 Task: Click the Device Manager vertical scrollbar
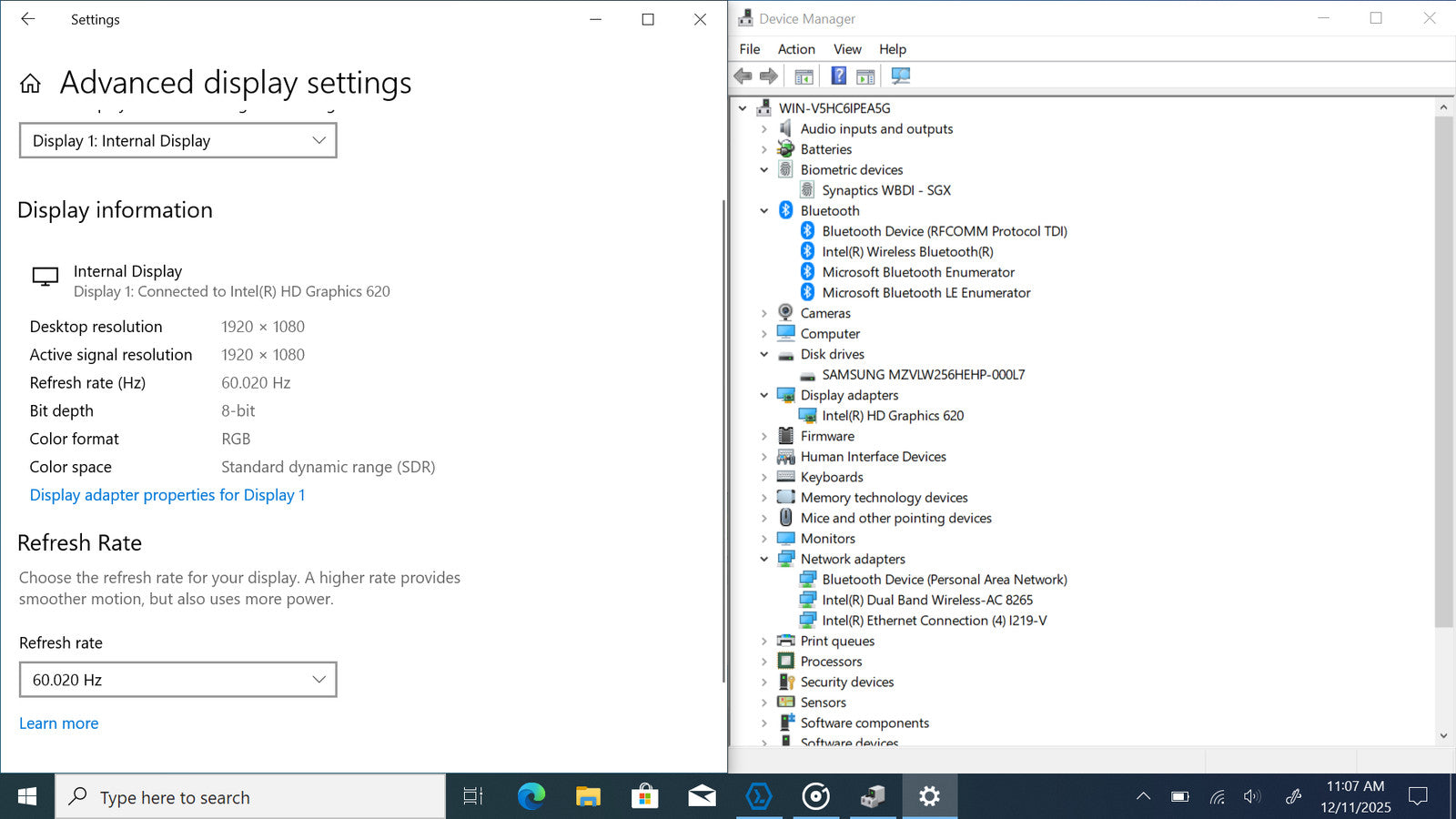1443,371
